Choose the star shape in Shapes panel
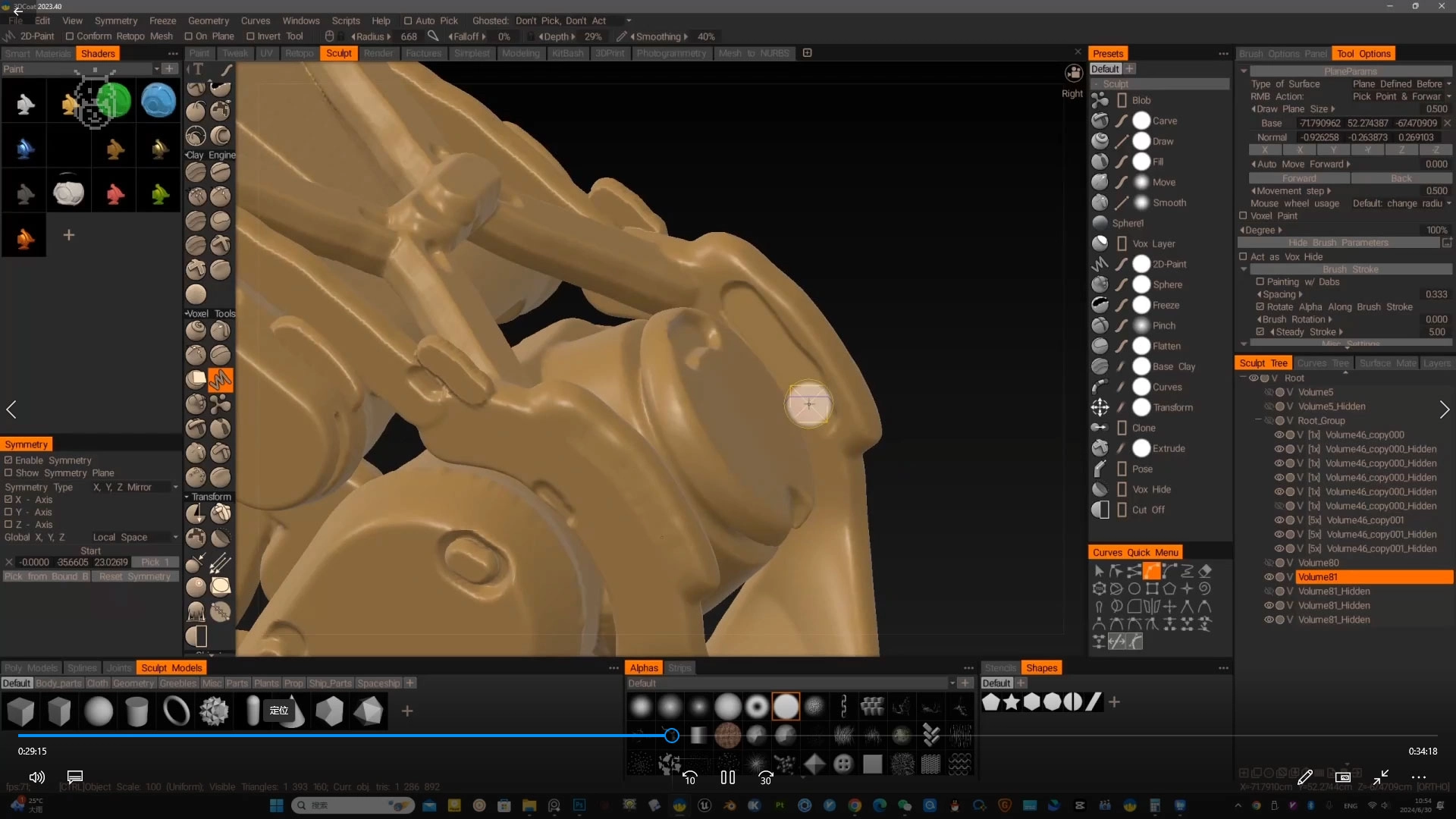Image resolution: width=1456 pixels, height=819 pixels. tap(1012, 702)
